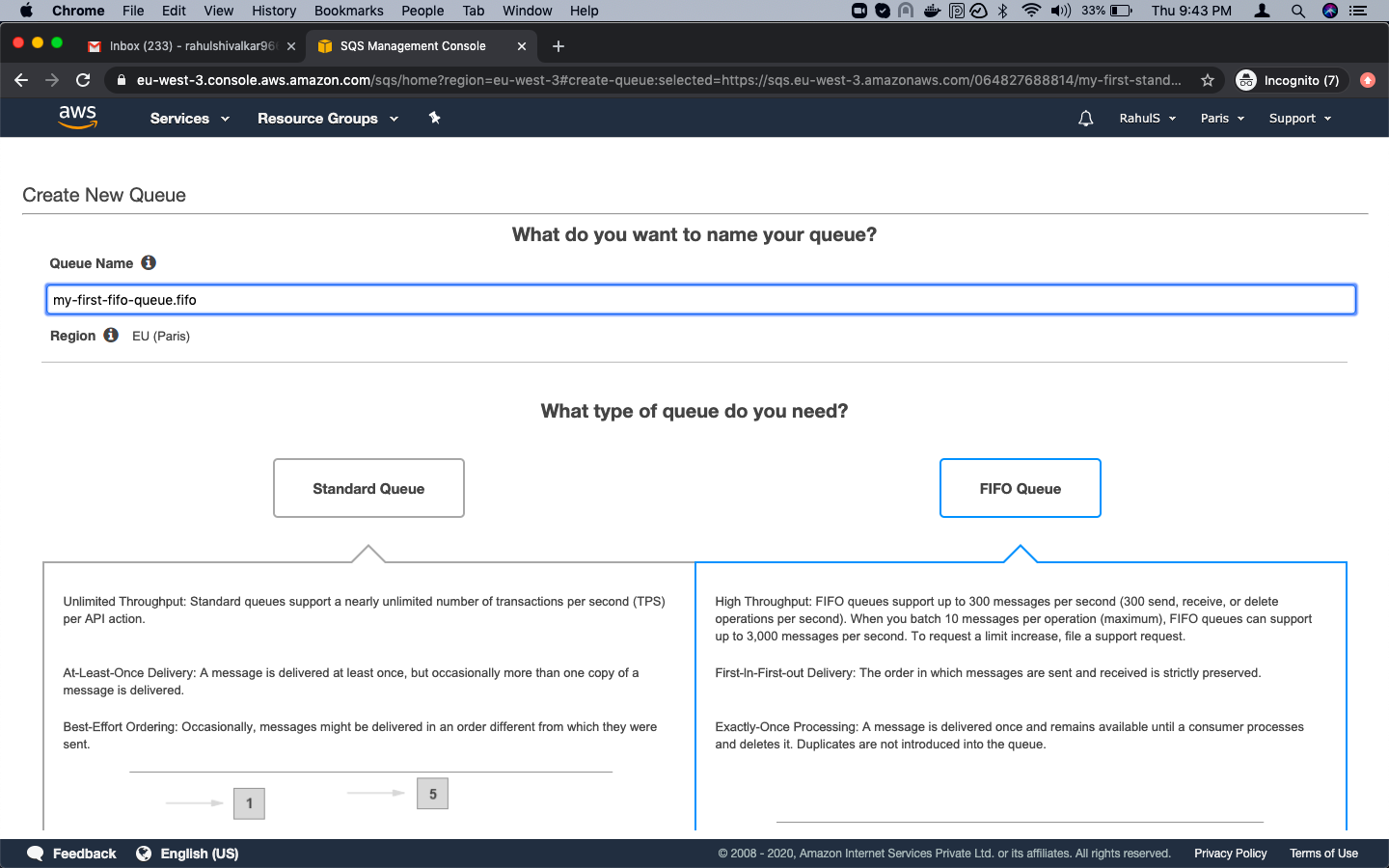Click into the Queue Name field
The image size is (1389, 868).
click(701, 299)
